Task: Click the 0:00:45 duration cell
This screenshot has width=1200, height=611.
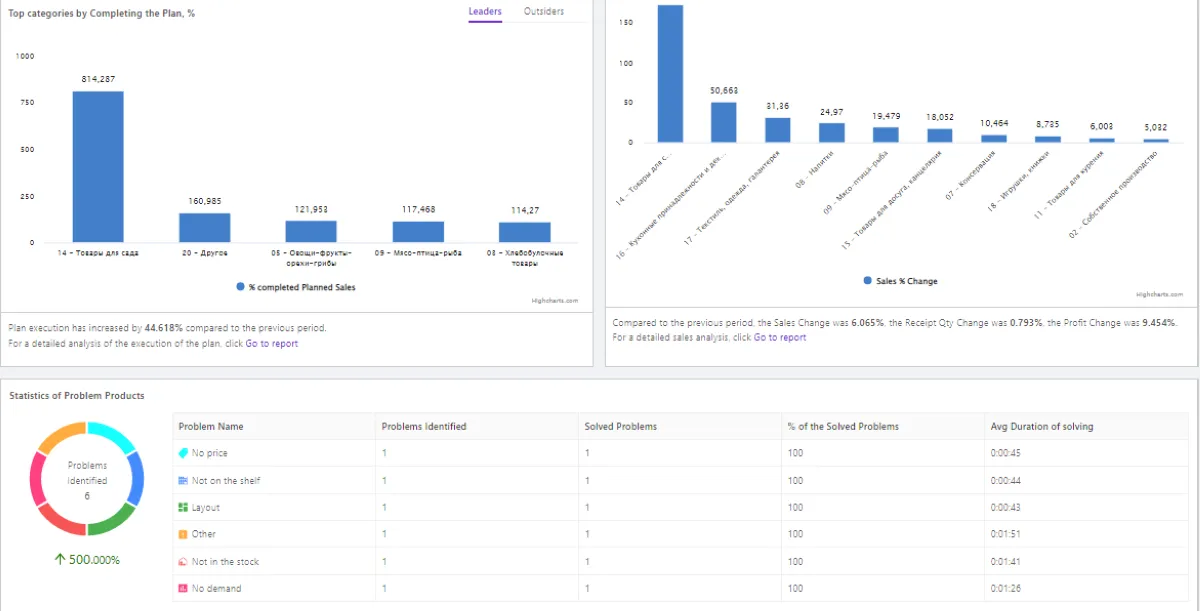Action: pos(1005,453)
